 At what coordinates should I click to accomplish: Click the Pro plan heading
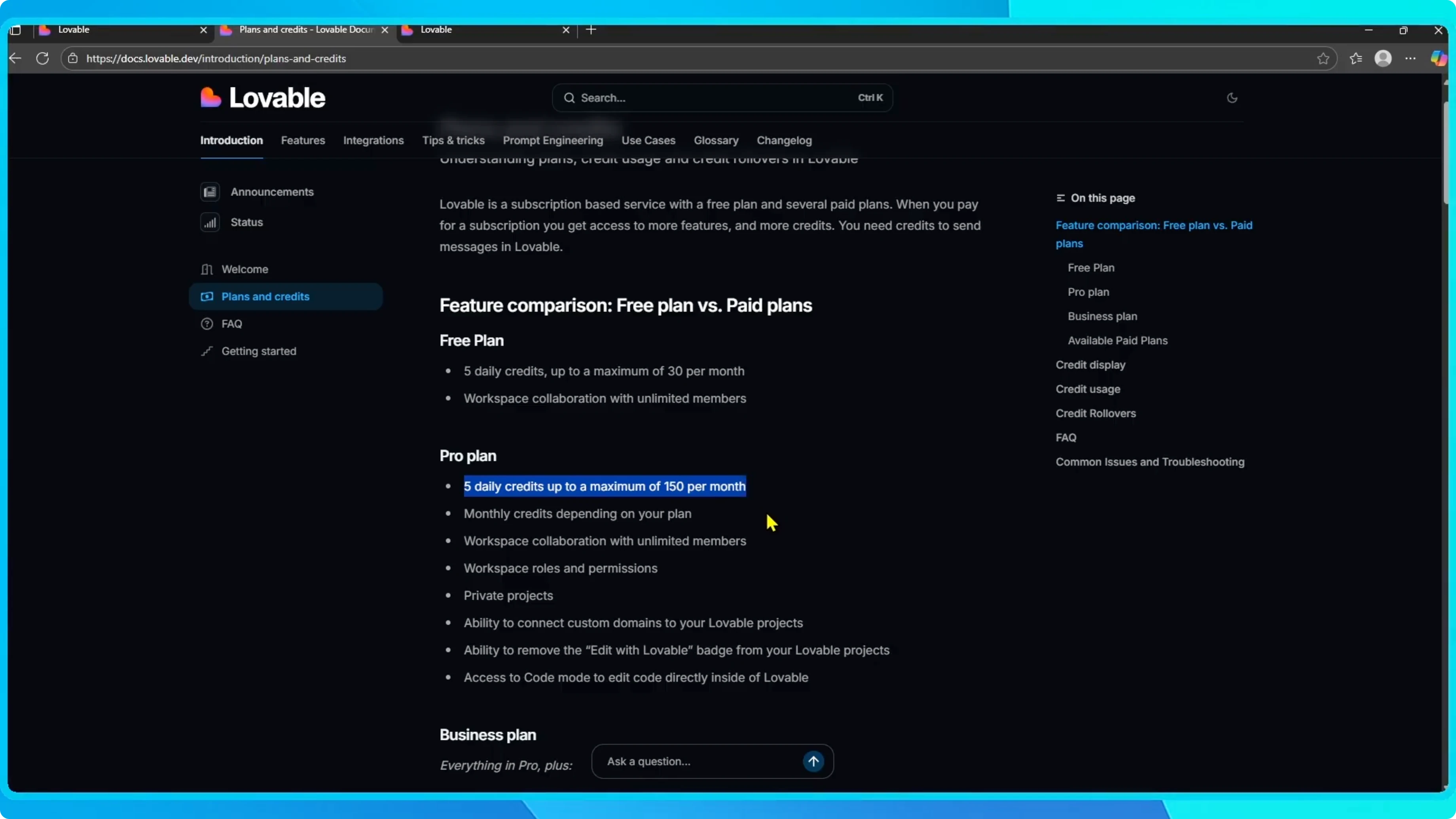click(x=468, y=455)
